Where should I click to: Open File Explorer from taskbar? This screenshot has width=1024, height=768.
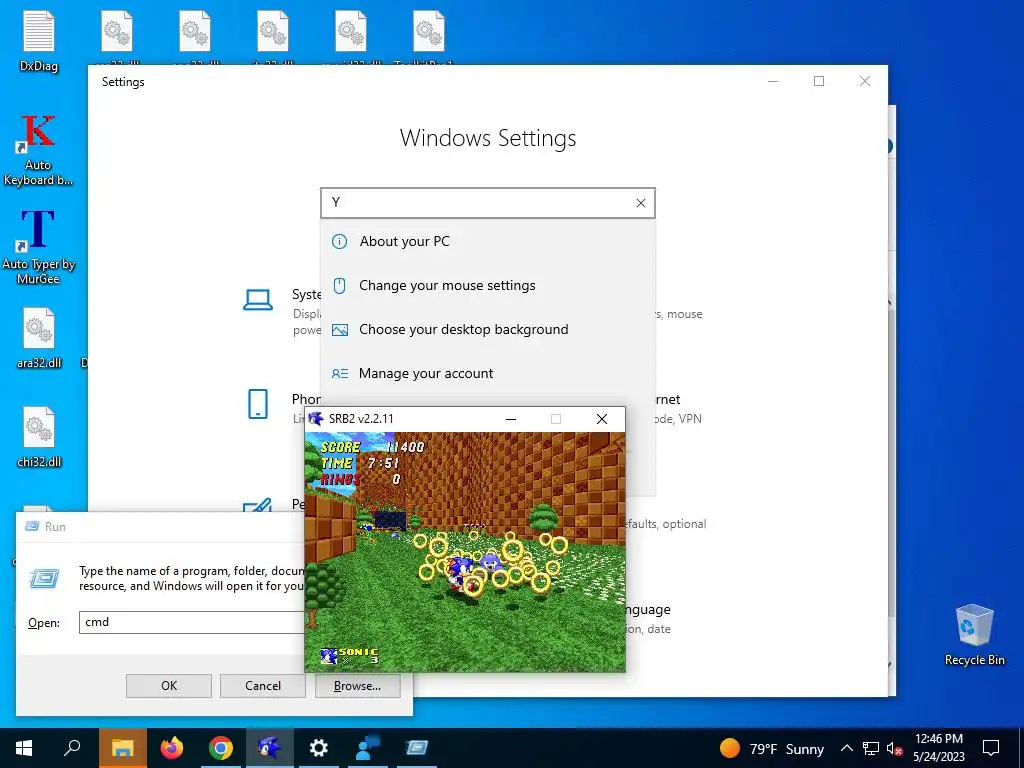click(x=122, y=748)
